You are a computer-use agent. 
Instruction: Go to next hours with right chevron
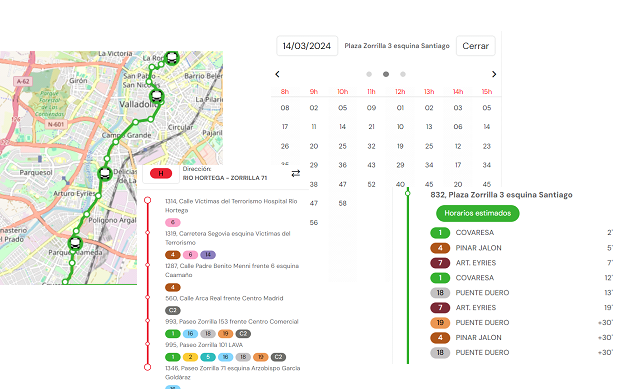pyautogui.click(x=494, y=74)
